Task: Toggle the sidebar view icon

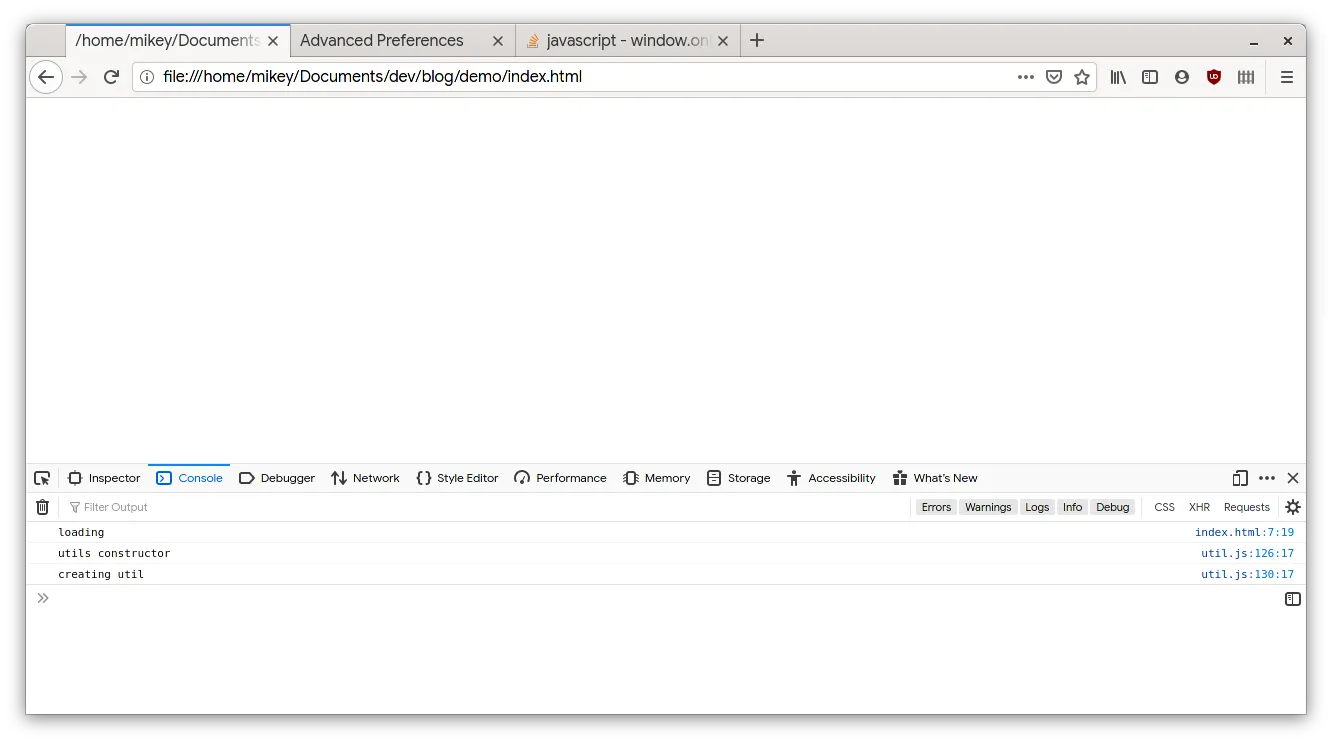Action: (x=1150, y=77)
